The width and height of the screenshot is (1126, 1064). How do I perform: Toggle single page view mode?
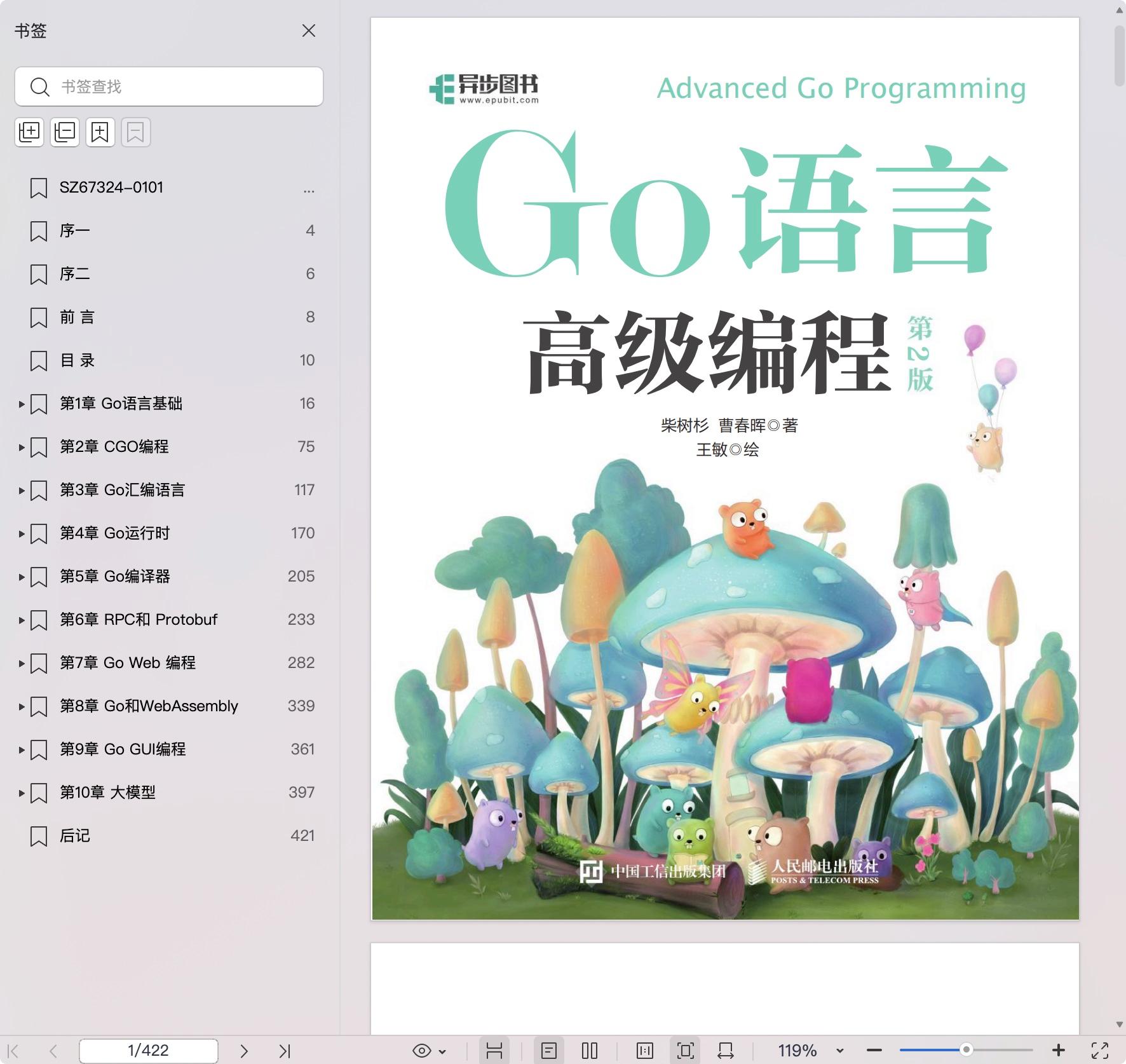pos(549,1051)
